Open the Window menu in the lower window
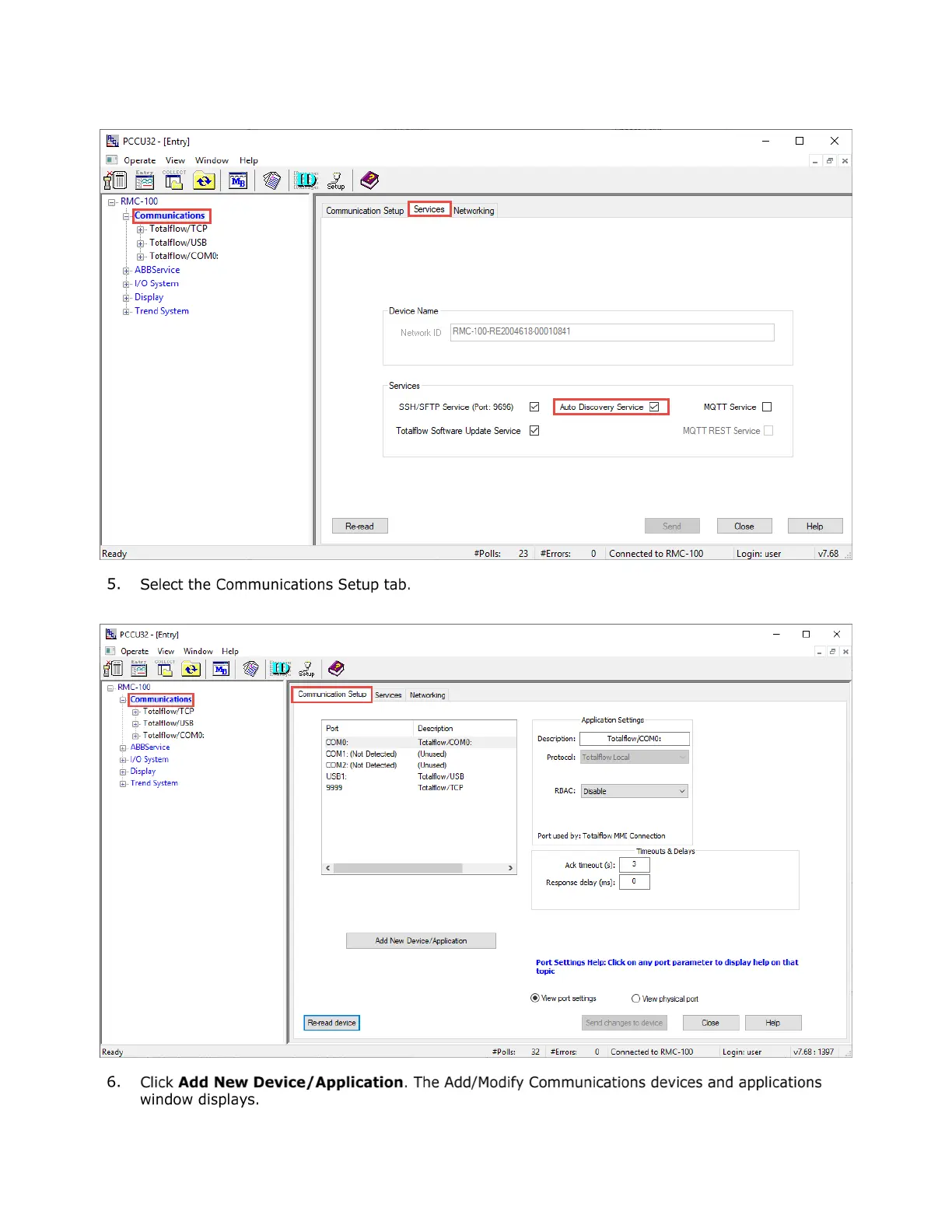Image resolution: width=952 pixels, height=1232 pixels. point(198,651)
